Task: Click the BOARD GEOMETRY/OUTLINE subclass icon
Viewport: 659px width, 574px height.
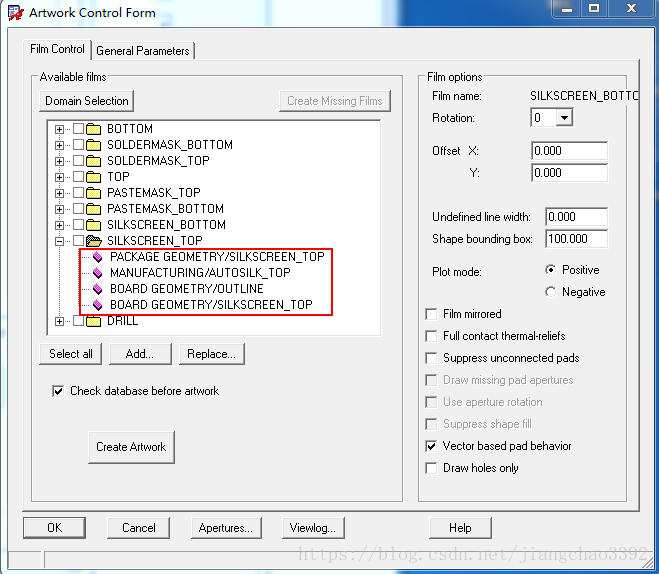Action: [x=98, y=289]
